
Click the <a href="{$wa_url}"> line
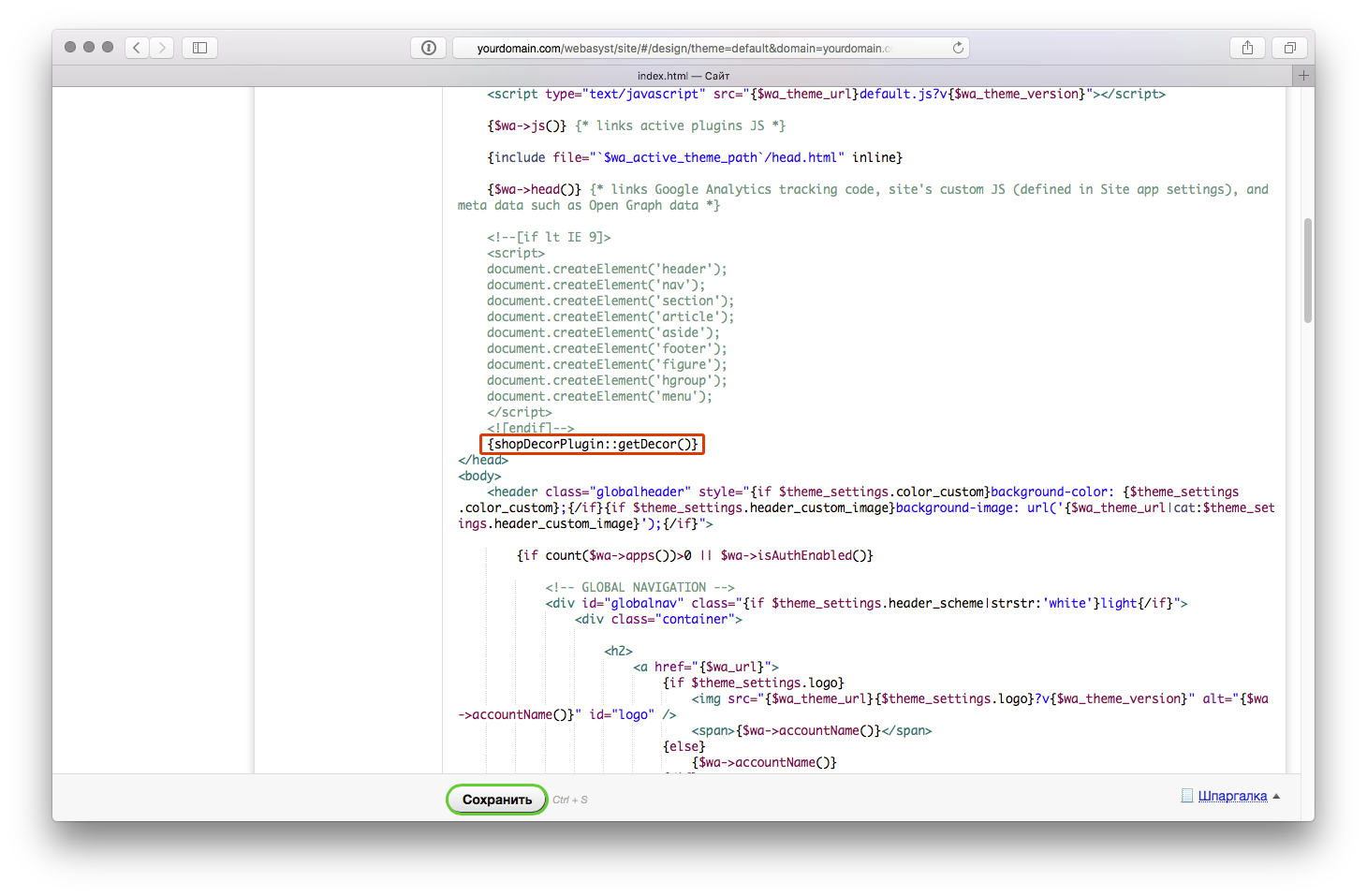pyautogui.click(x=706, y=667)
